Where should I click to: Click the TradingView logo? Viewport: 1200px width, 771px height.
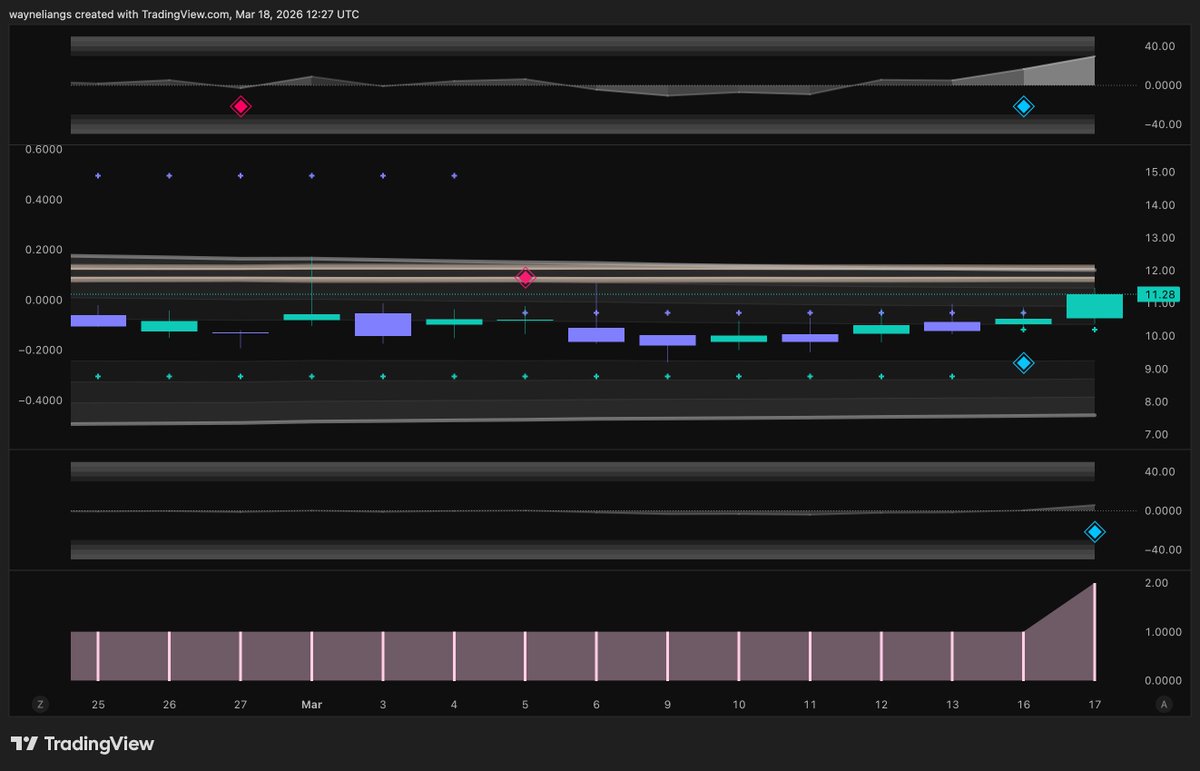coord(82,744)
